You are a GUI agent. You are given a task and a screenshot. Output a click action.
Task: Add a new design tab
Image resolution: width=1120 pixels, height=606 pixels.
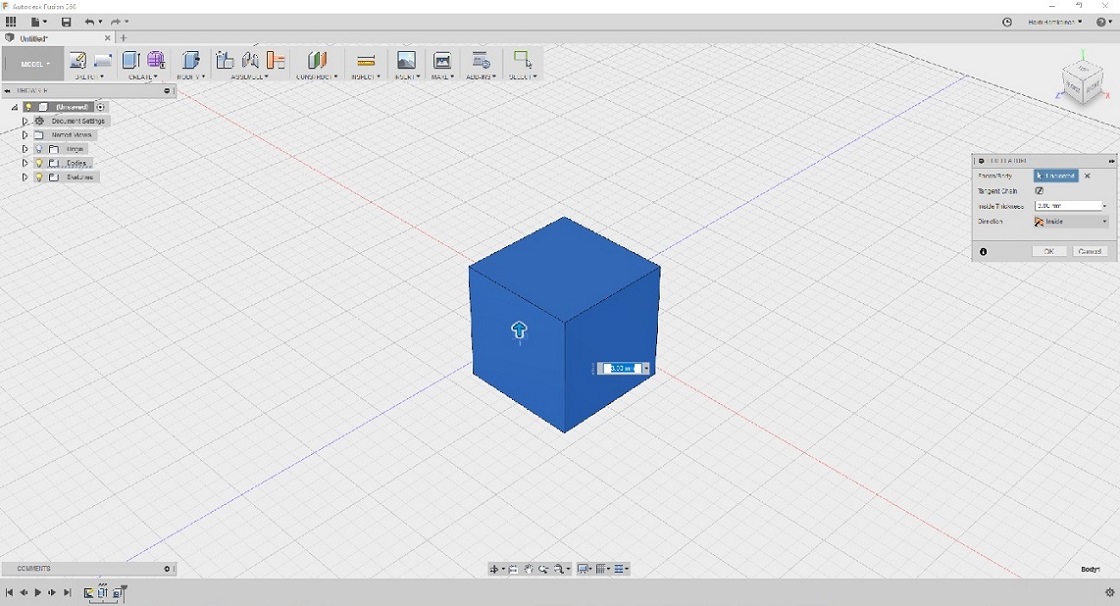(x=124, y=38)
